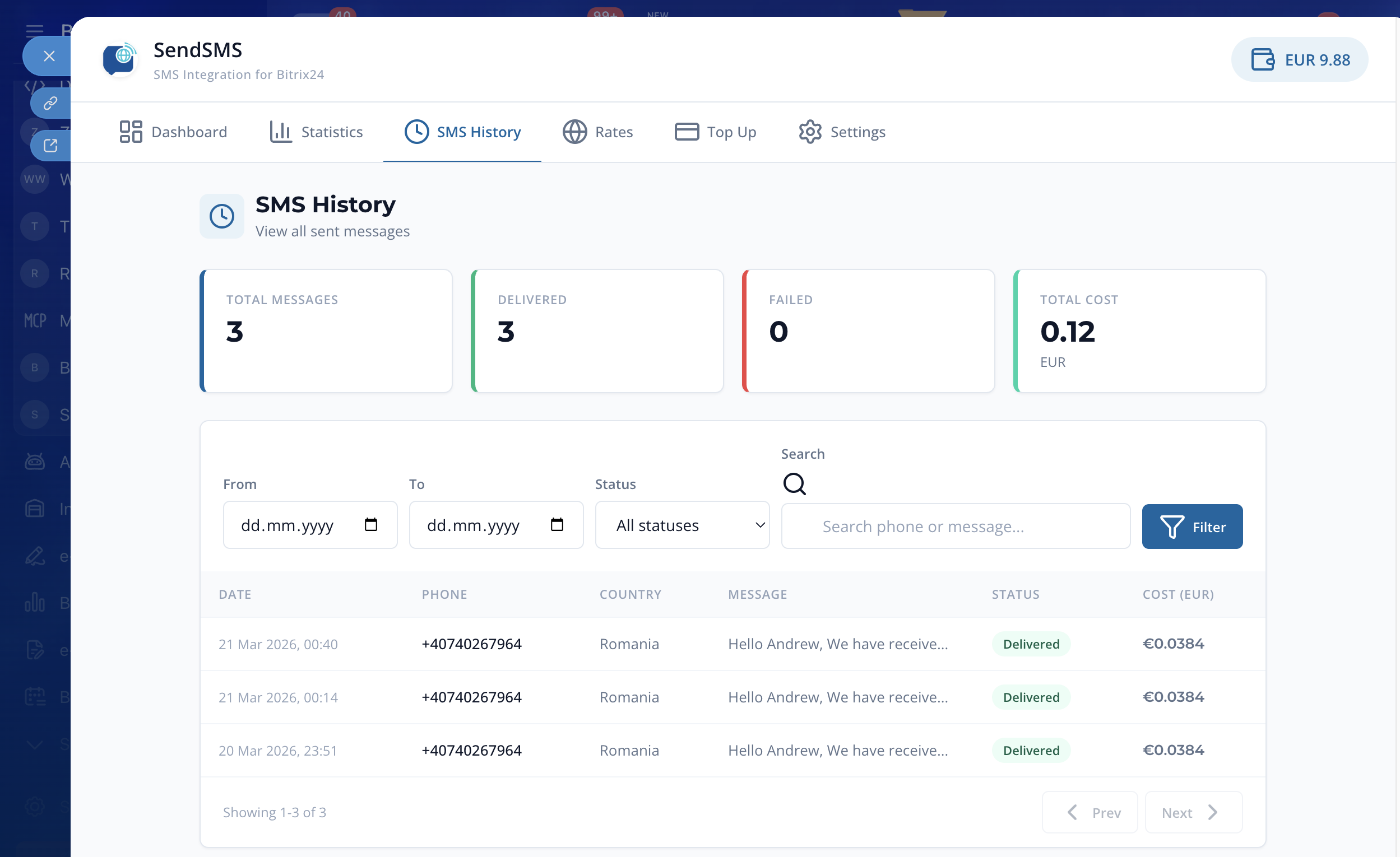The image size is (1400, 857).
Task: Open the To date calendar picker icon
Action: (557, 524)
